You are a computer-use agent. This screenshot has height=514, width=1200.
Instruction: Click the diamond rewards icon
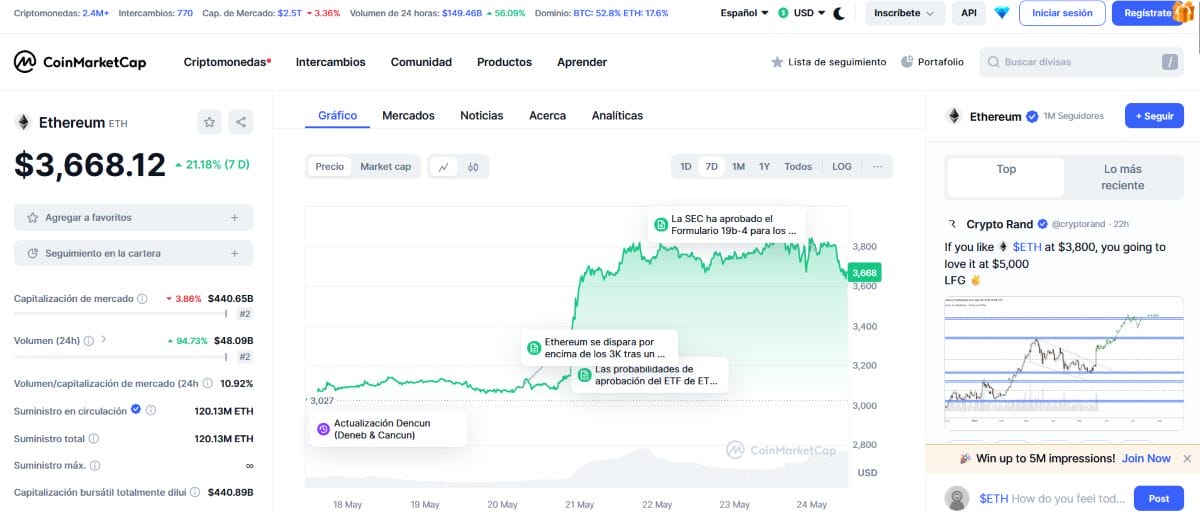point(1001,13)
